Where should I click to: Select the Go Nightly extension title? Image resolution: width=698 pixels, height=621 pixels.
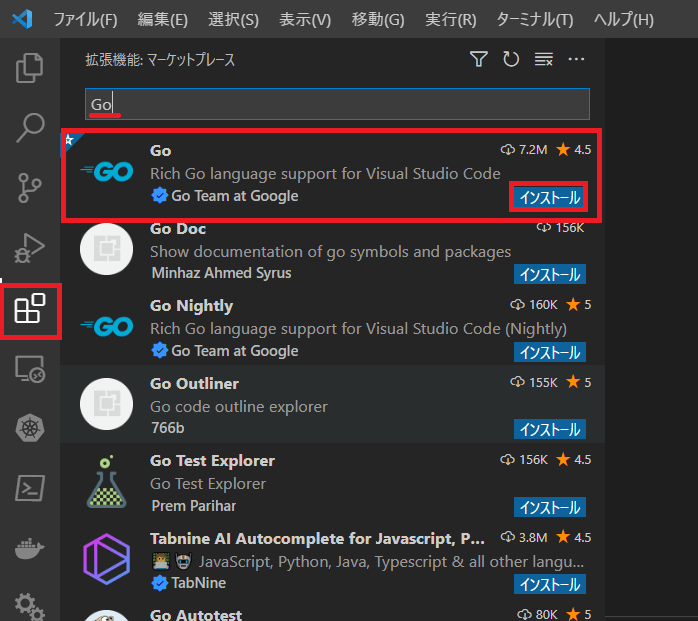[x=191, y=306]
